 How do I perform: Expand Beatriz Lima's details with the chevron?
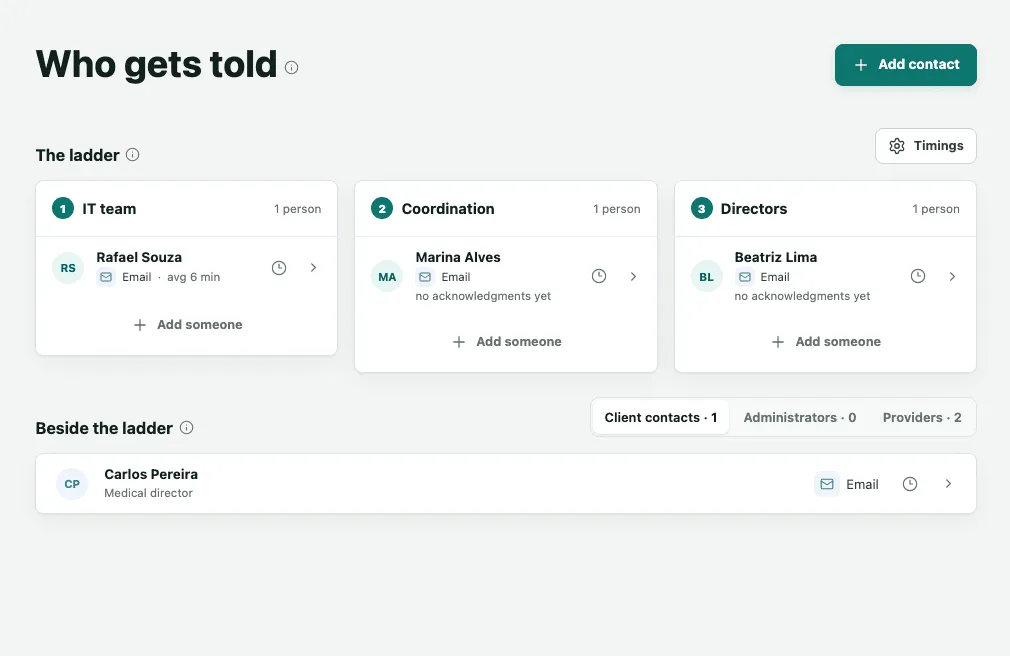(x=952, y=276)
